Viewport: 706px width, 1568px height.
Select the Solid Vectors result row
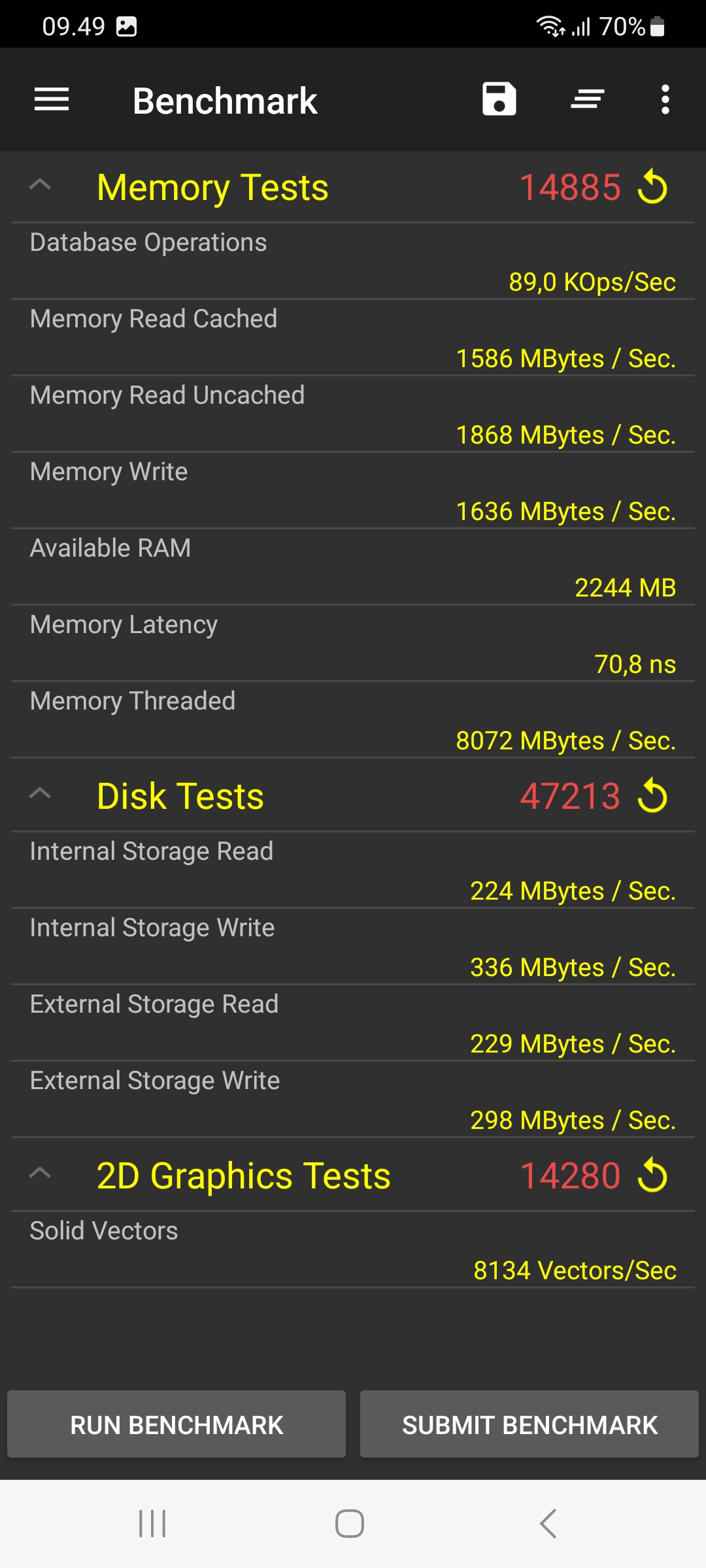tap(353, 1250)
